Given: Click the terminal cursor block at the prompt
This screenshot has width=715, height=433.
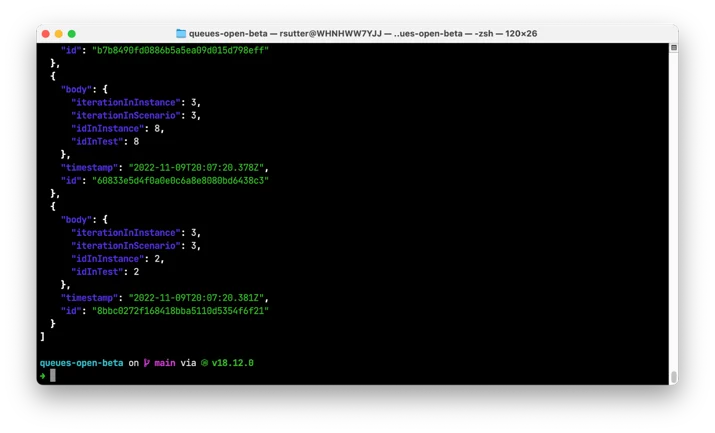Looking at the screenshot, I should point(53,376).
